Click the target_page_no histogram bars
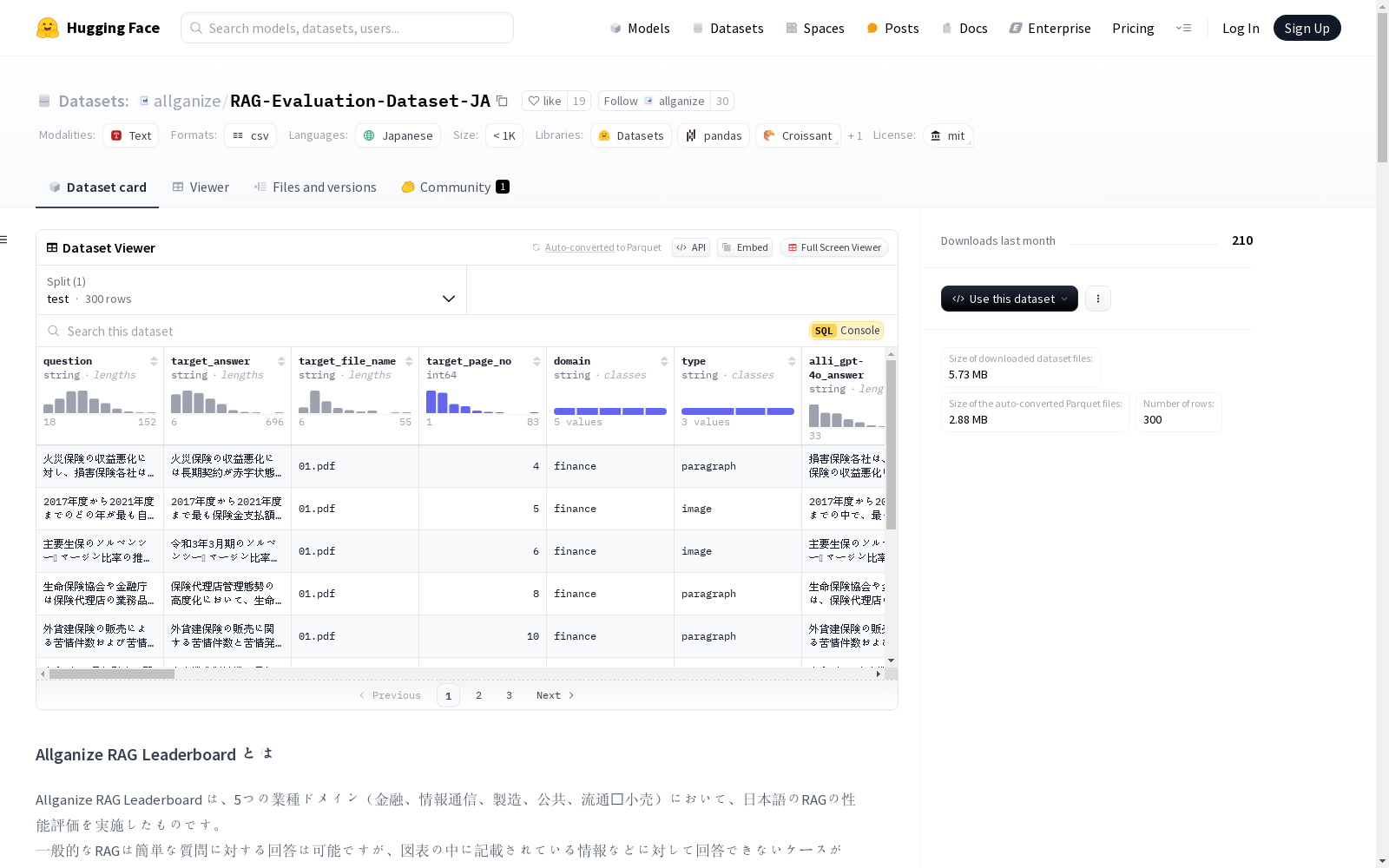Screen dimensions: 1389x868 point(483,402)
